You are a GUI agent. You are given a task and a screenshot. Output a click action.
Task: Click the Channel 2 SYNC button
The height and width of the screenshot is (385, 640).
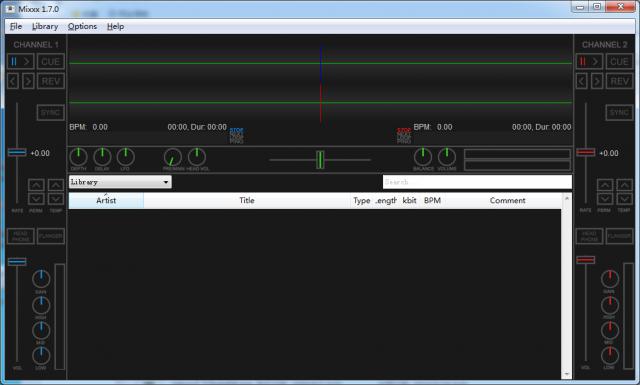(x=619, y=112)
